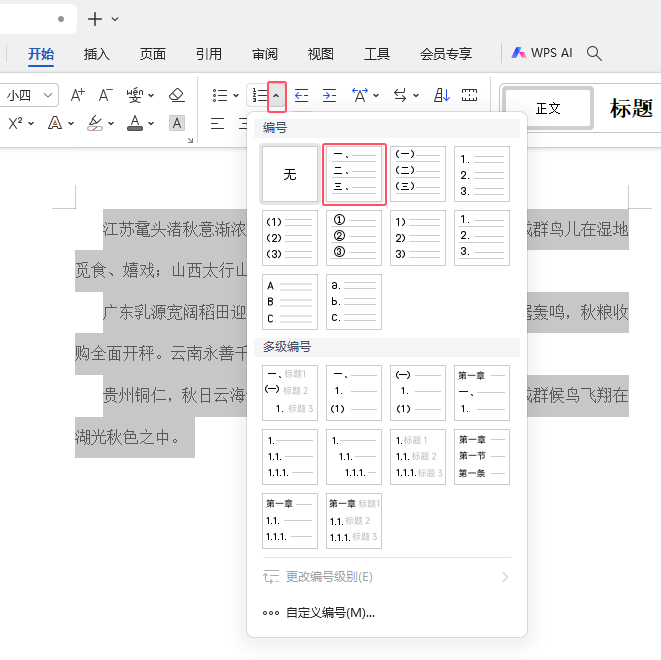This screenshot has height=660, width=661.
Task: Switch to the 工具 tab
Action: tap(377, 54)
